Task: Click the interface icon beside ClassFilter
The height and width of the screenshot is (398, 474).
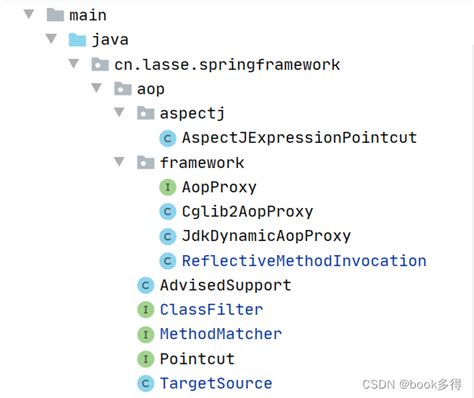Action: [x=146, y=310]
